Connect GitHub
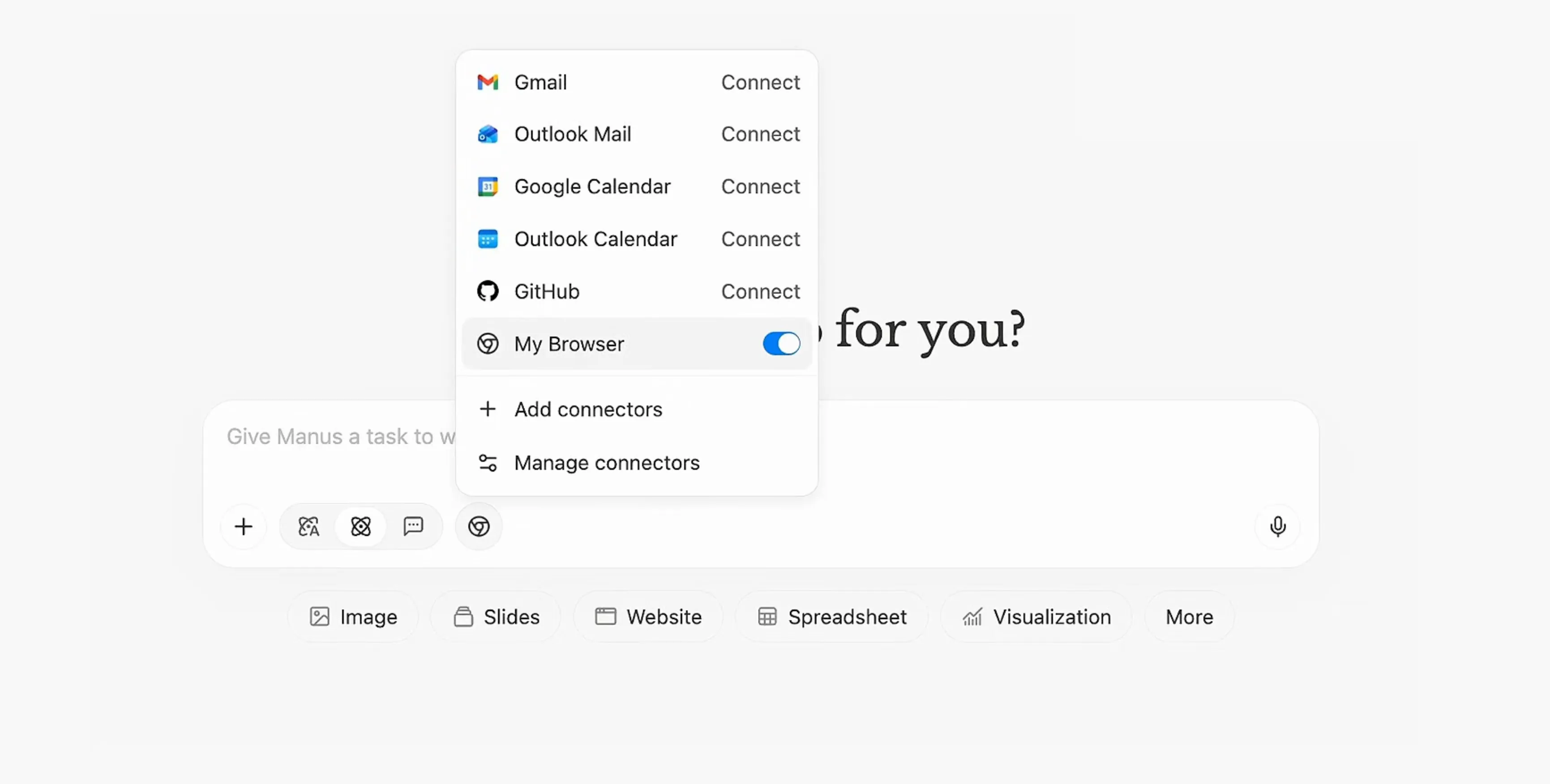The image size is (1550, 784). (761, 291)
